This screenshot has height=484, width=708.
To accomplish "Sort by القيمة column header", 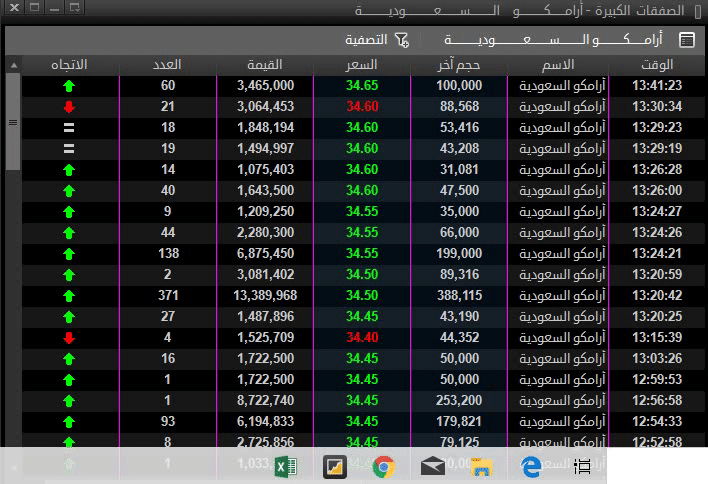I will point(264,65).
